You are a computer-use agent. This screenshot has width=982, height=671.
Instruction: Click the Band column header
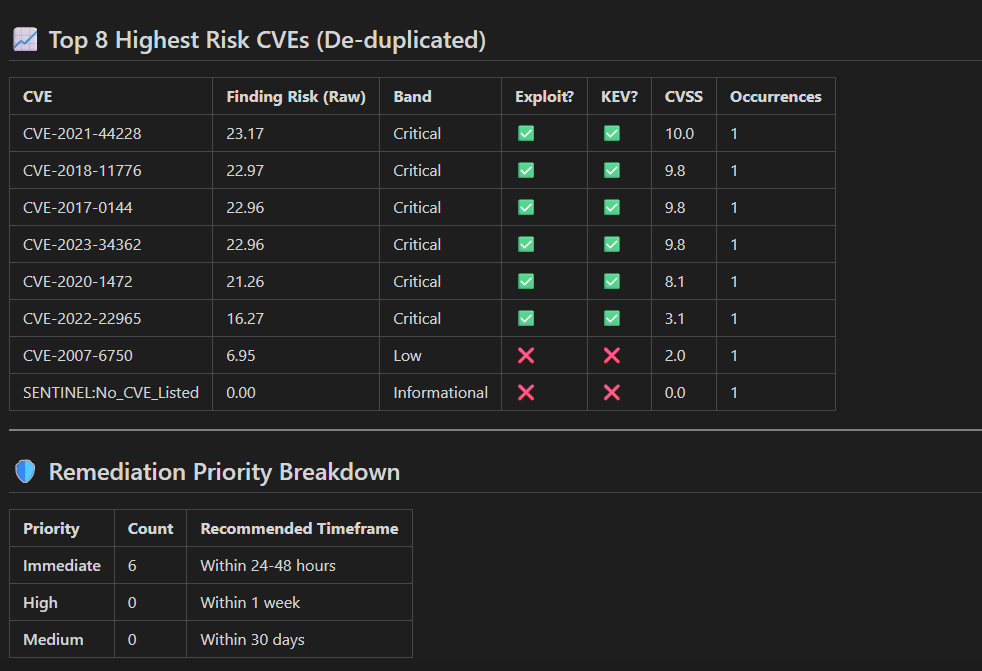pos(412,96)
